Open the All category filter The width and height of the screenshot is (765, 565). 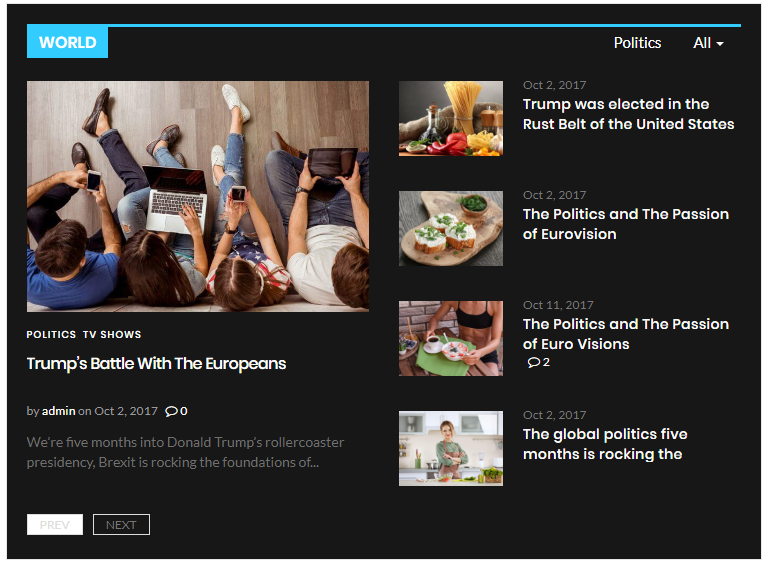click(708, 43)
